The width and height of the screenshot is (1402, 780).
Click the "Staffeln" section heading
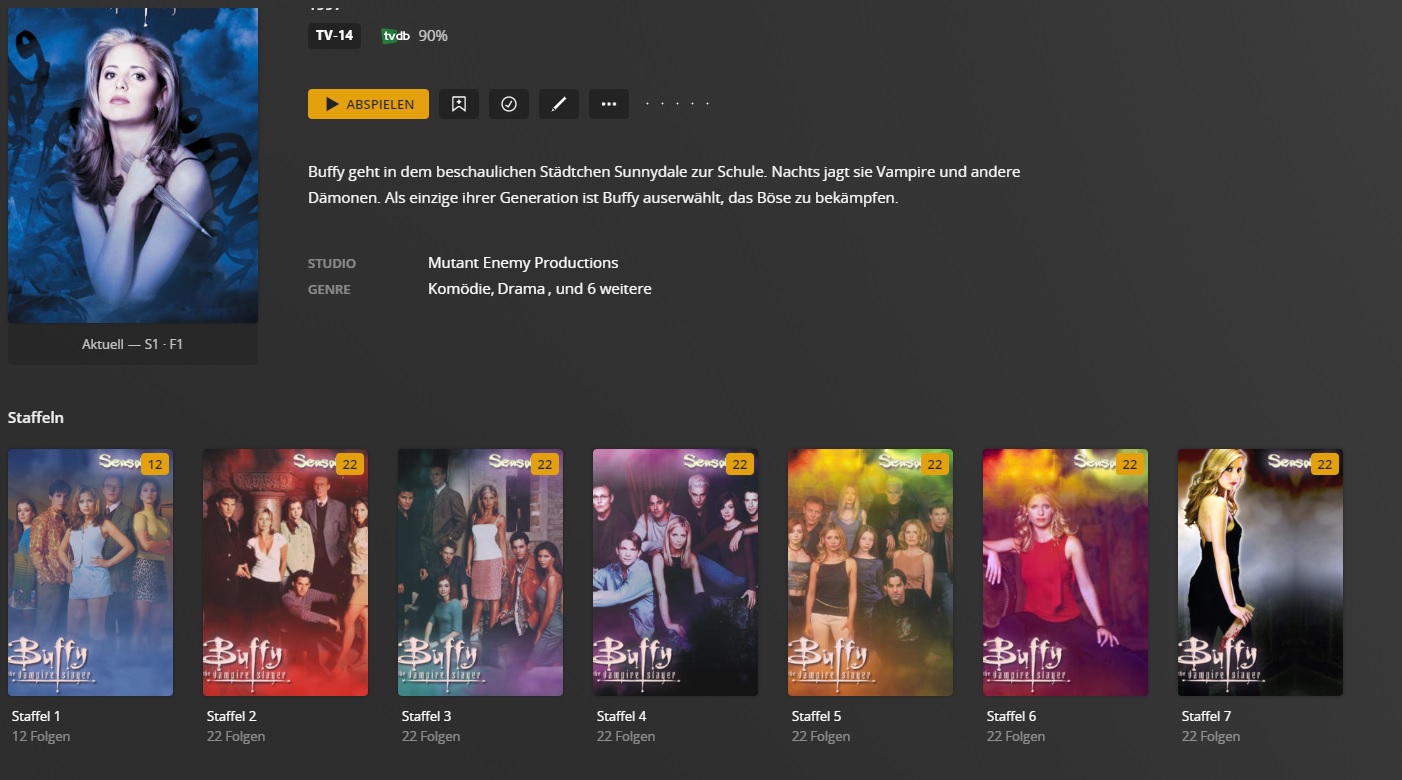point(36,418)
